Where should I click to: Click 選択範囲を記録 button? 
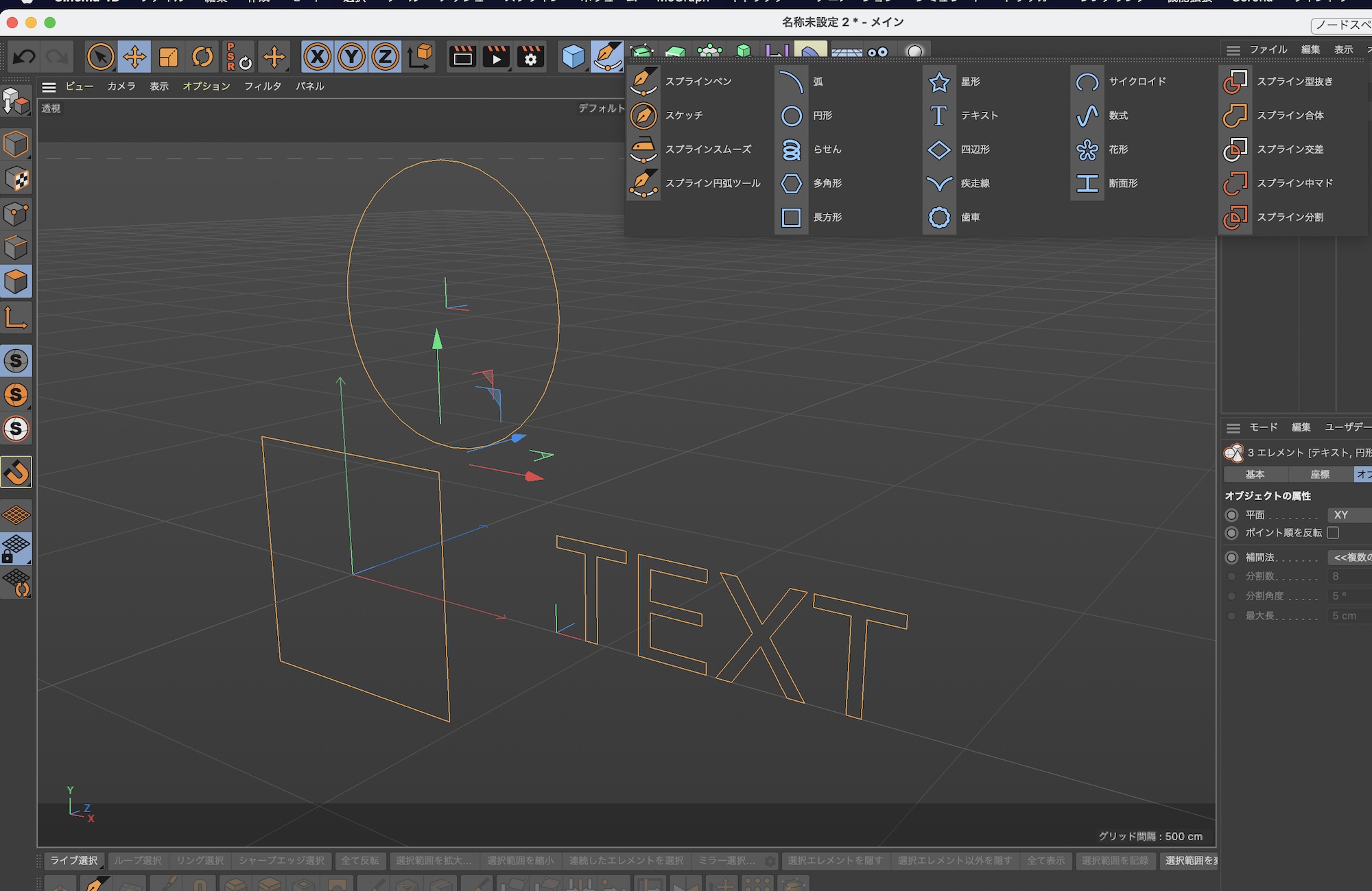(x=1115, y=861)
